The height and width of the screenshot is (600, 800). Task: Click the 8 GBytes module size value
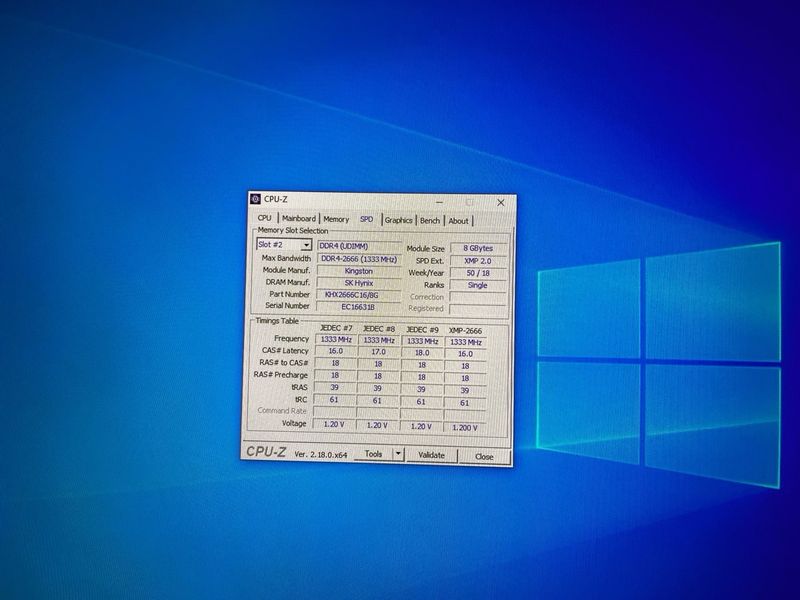(x=478, y=248)
